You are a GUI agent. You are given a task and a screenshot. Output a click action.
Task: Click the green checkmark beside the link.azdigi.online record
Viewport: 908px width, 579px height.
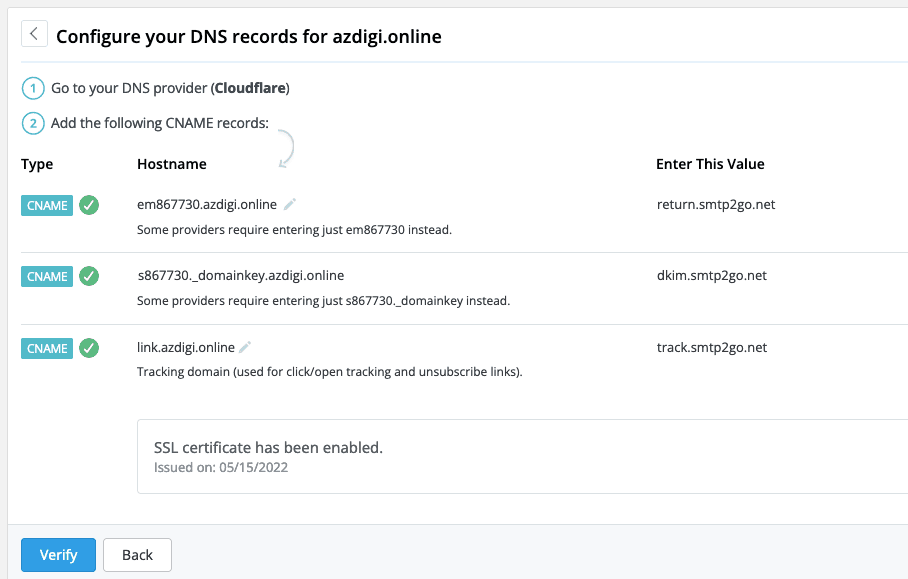click(x=89, y=348)
